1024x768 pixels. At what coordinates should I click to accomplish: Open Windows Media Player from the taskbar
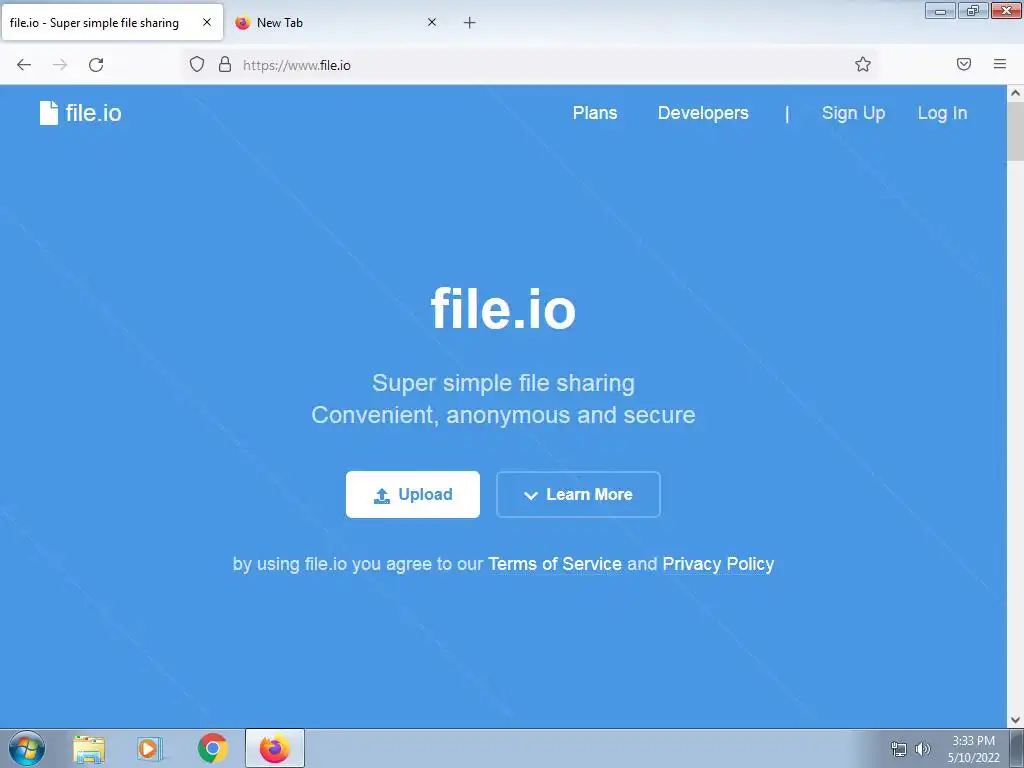coord(150,749)
